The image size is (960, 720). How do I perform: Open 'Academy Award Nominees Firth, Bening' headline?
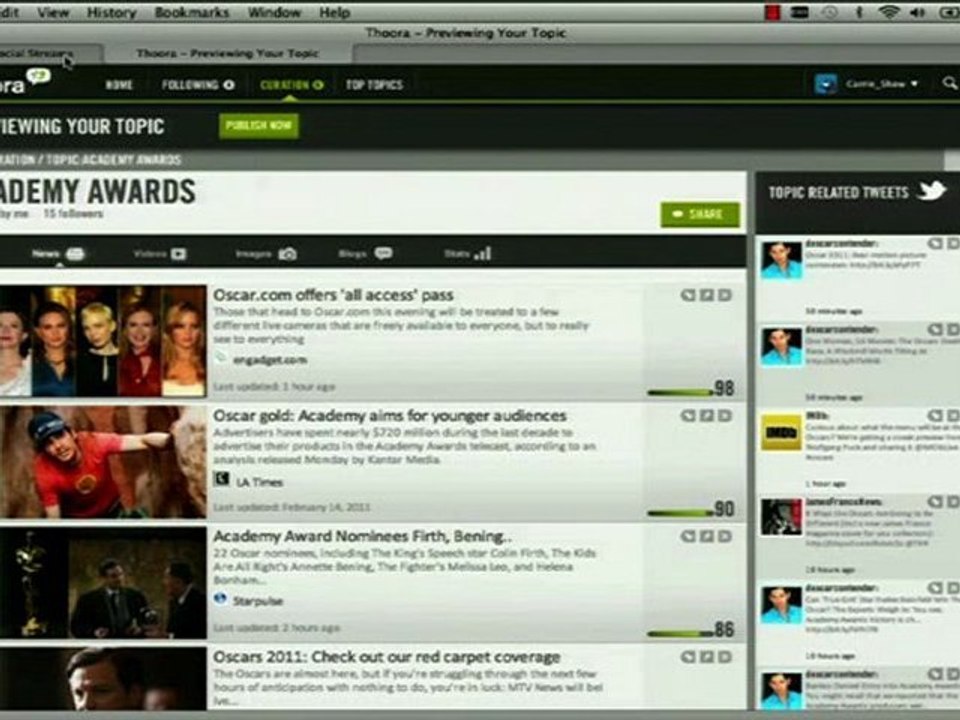tap(362, 536)
